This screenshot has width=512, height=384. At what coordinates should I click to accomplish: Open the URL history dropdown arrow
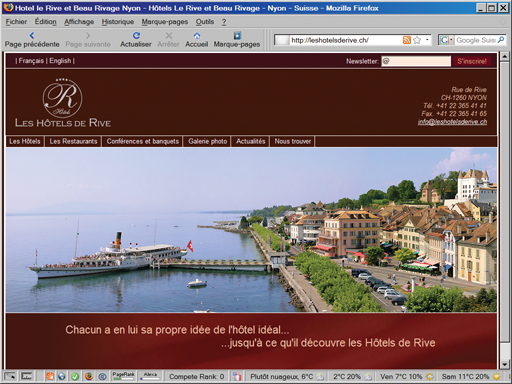427,40
